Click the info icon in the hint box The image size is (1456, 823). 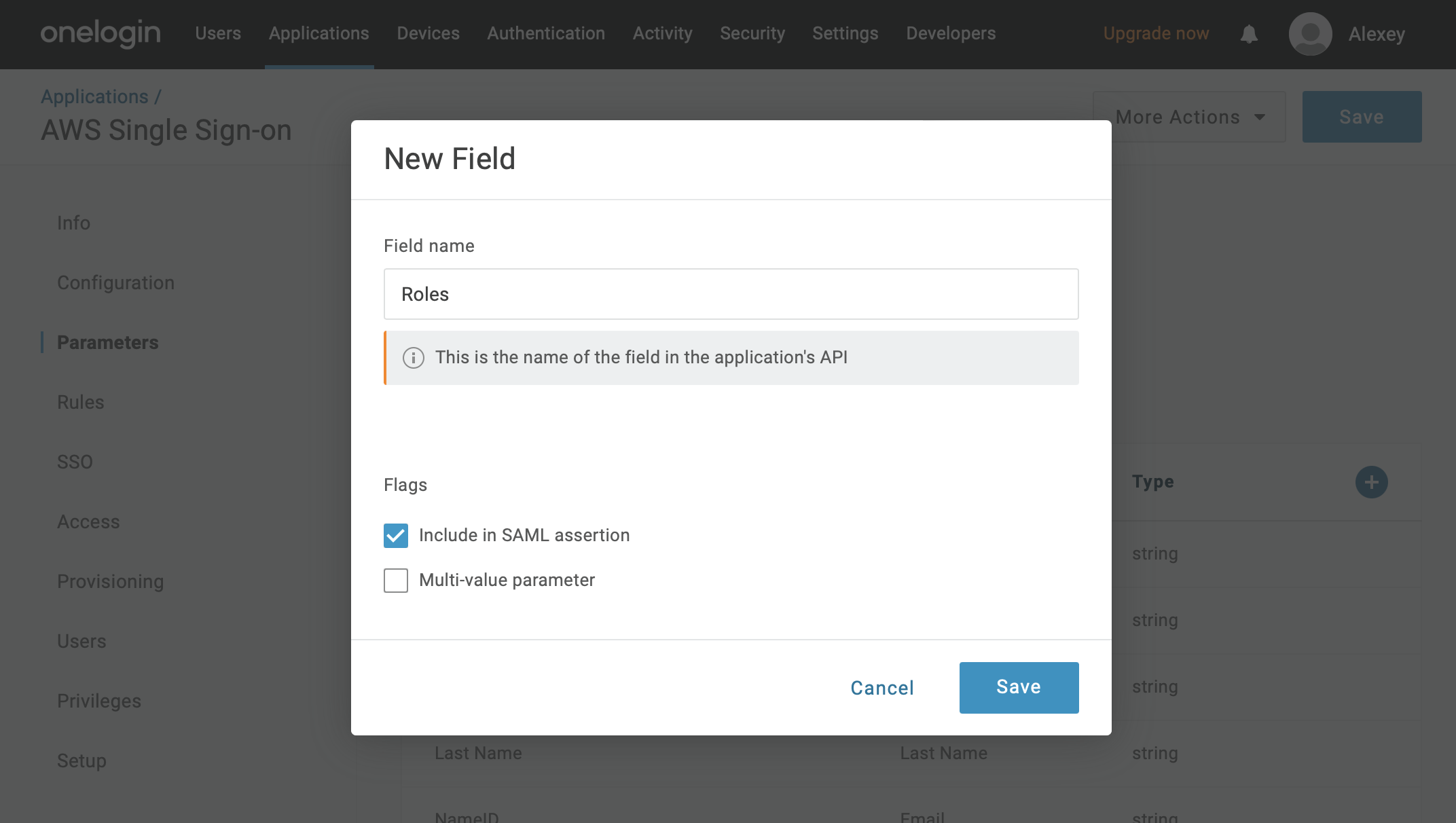click(413, 358)
